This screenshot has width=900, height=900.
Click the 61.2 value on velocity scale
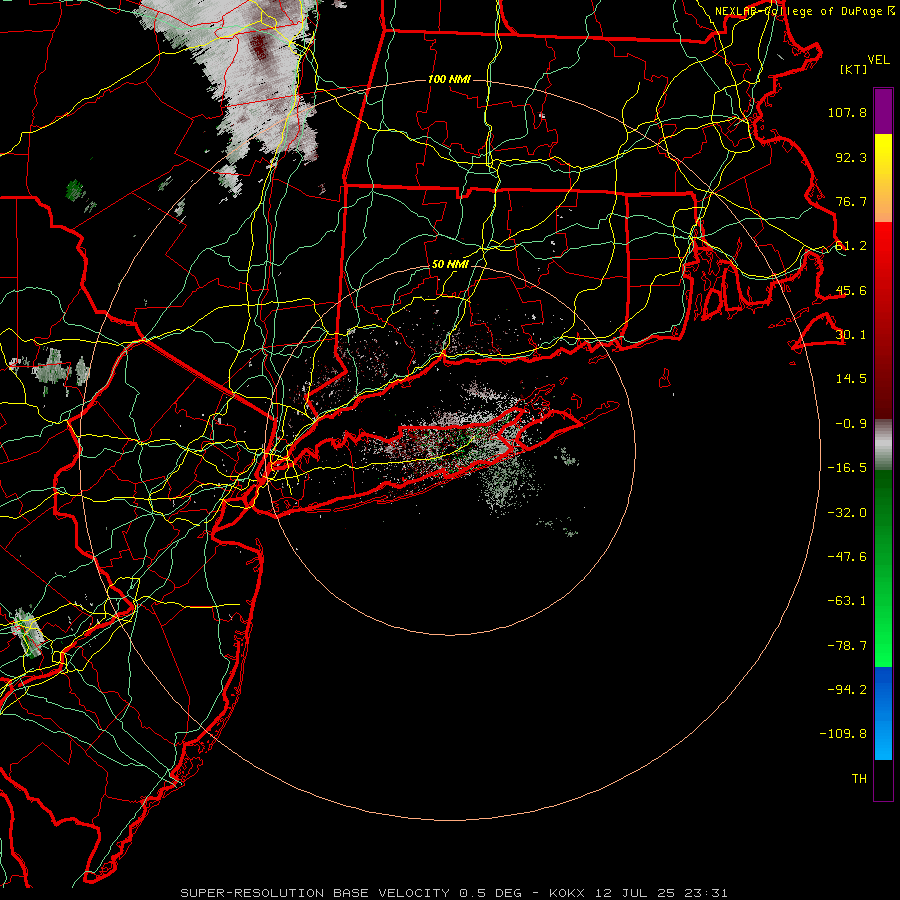[851, 246]
